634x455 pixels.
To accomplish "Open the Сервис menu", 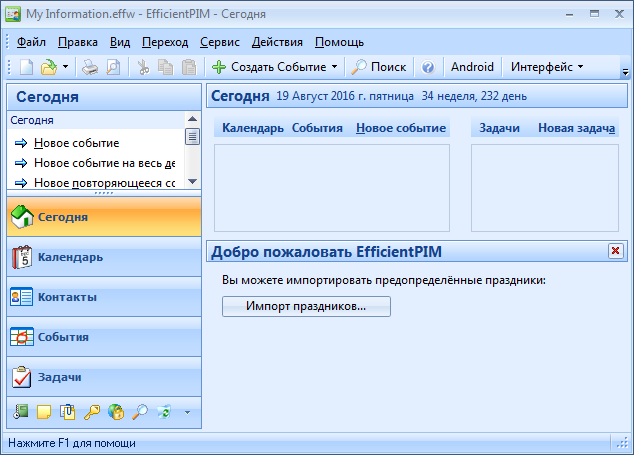I will pos(219,42).
